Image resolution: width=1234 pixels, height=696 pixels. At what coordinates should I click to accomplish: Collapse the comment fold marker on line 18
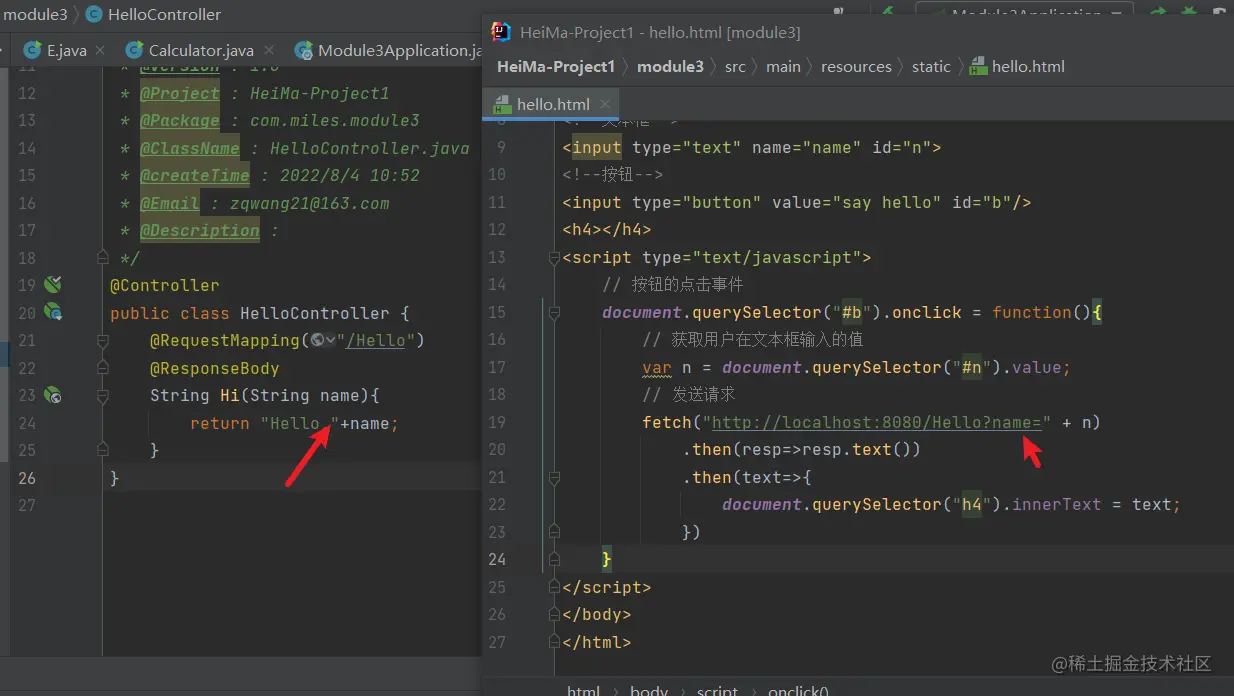pyautogui.click(x=102, y=258)
